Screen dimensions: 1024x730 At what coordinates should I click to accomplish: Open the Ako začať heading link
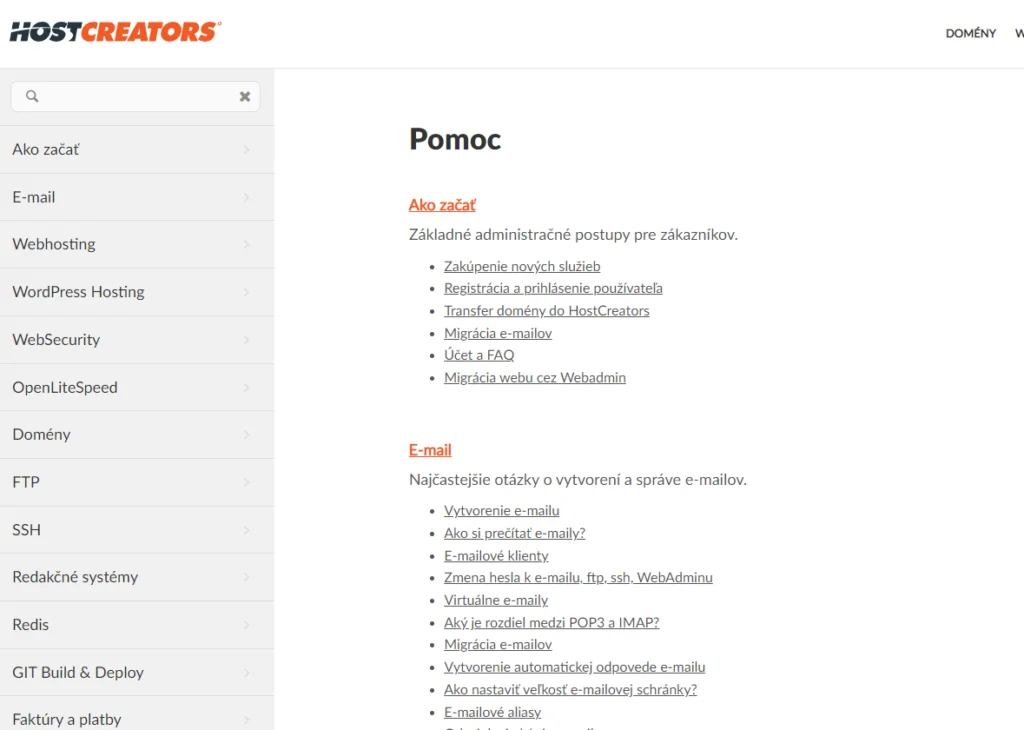click(x=442, y=205)
